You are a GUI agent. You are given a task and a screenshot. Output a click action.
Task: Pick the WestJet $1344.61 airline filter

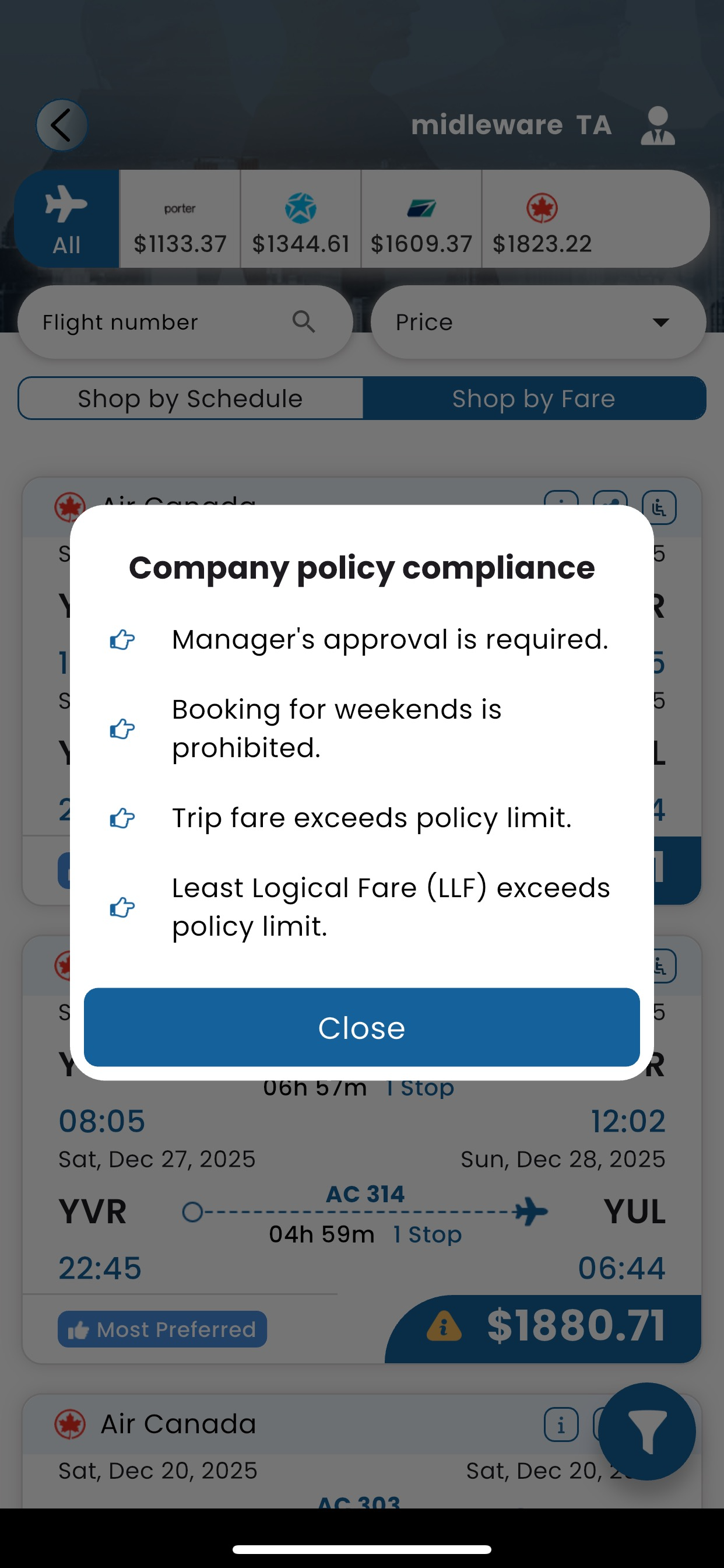click(x=301, y=219)
